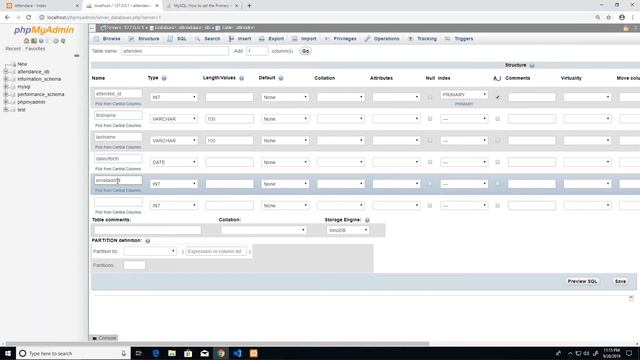Open Type dropdown for dateofbirth (DATE)
Image resolution: width=640 pixels, height=360 pixels.
(x=174, y=162)
